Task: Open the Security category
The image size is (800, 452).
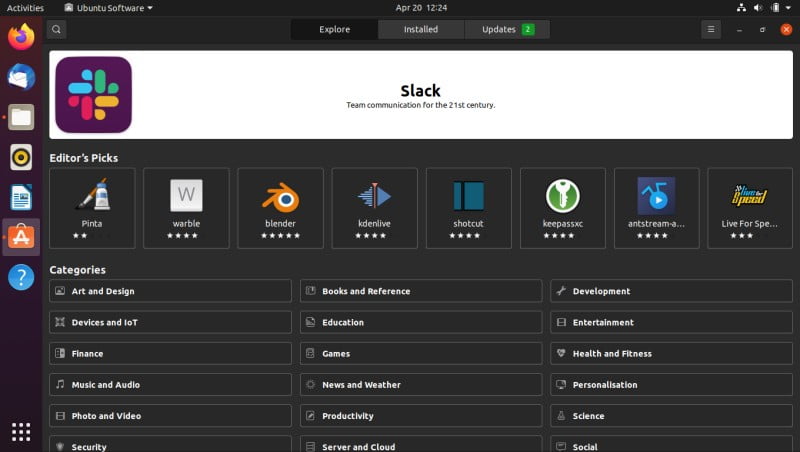Action: [x=170, y=444]
